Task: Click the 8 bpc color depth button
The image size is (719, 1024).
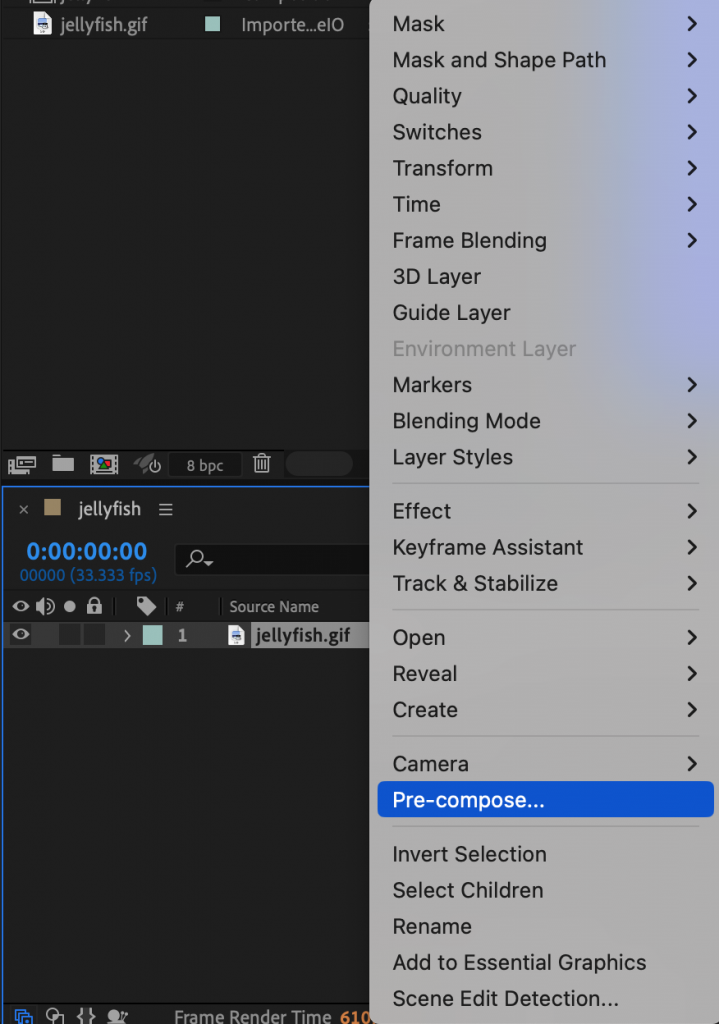Action: tap(207, 464)
